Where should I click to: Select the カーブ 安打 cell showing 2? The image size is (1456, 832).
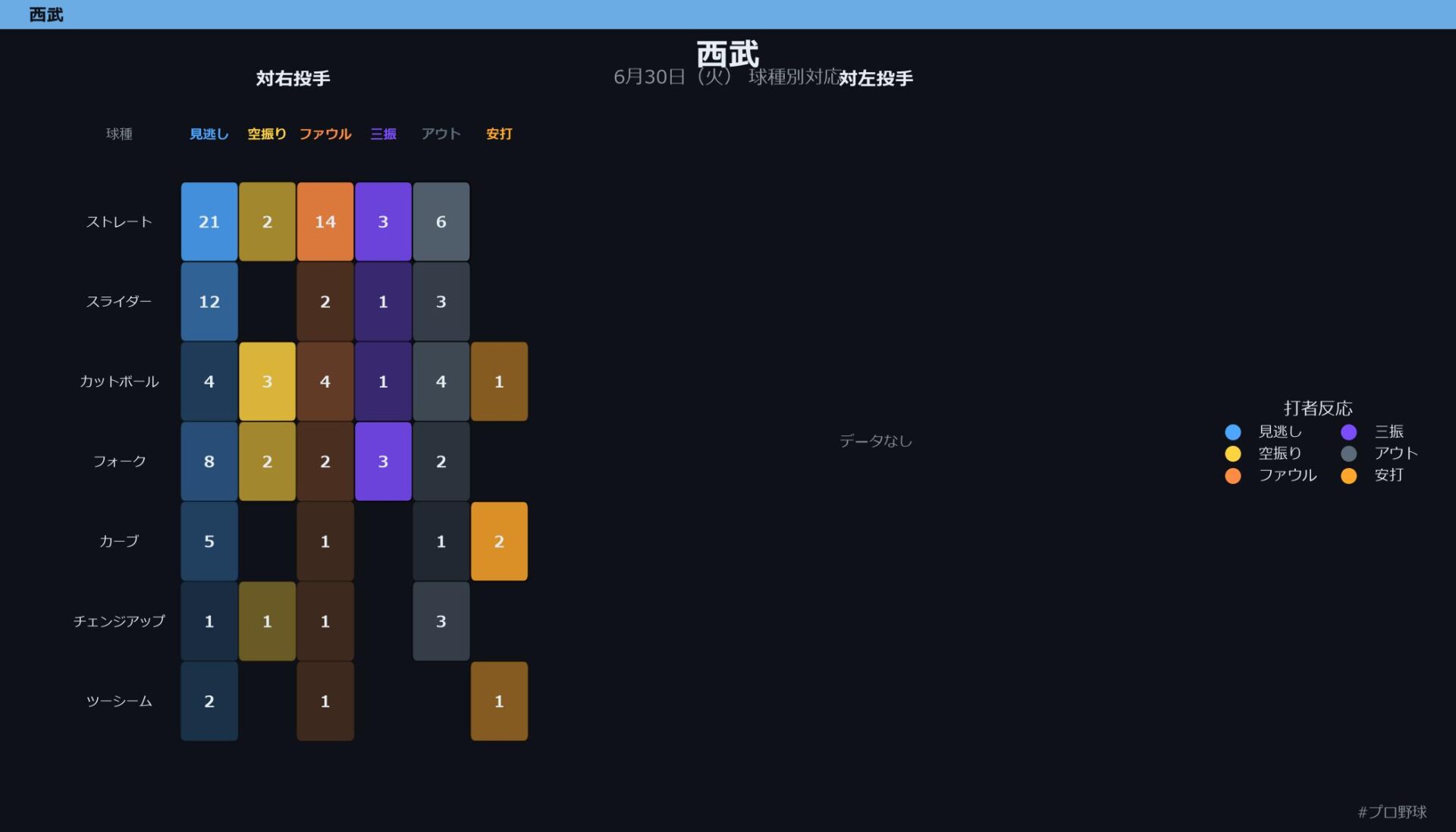pyautogui.click(x=499, y=541)
